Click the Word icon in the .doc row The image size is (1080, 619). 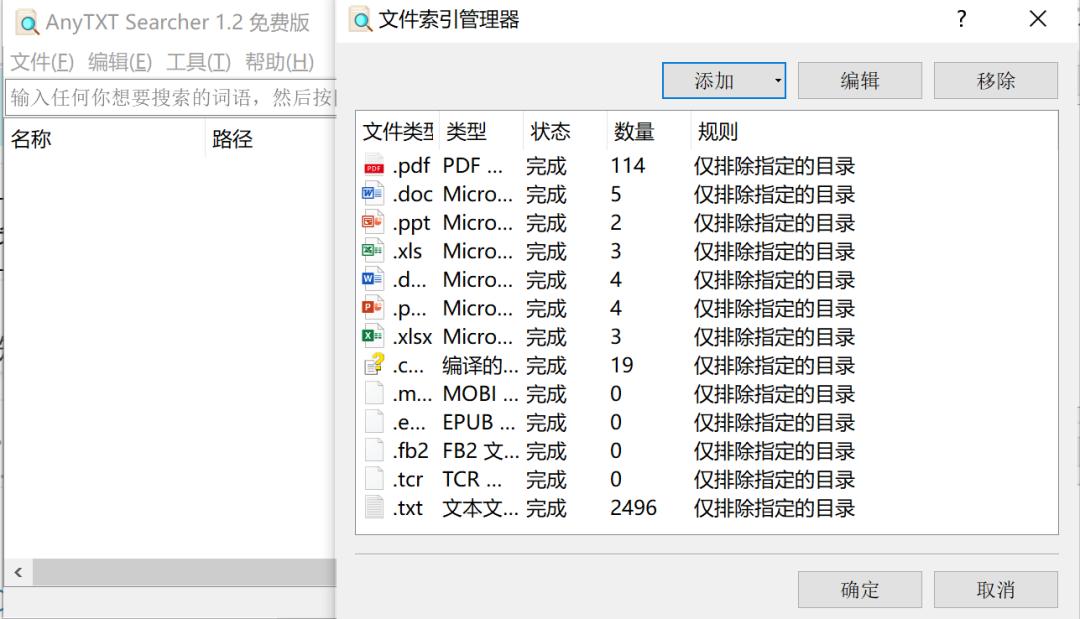coord(373,193)
